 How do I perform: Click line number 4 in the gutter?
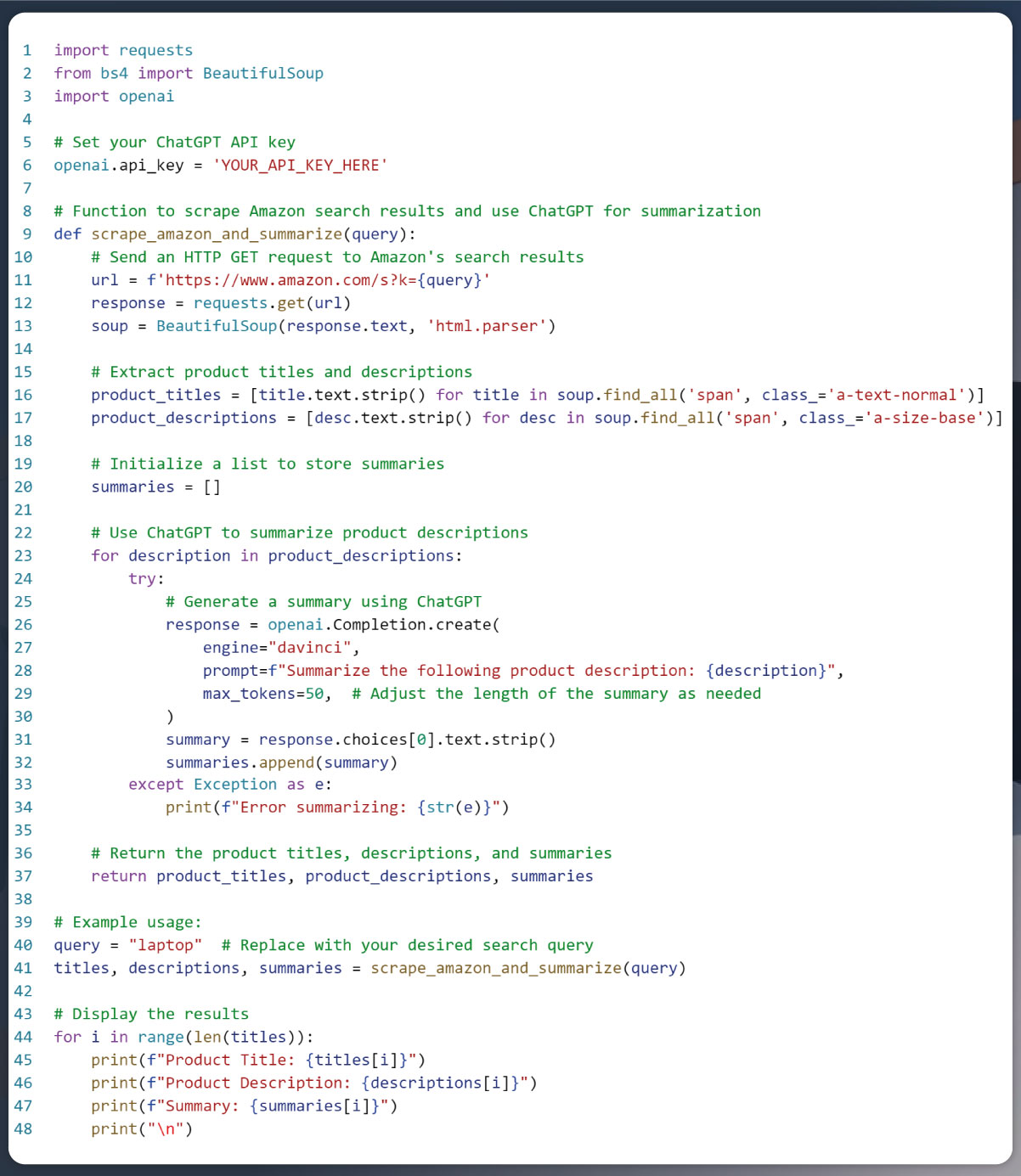point(27,119)
